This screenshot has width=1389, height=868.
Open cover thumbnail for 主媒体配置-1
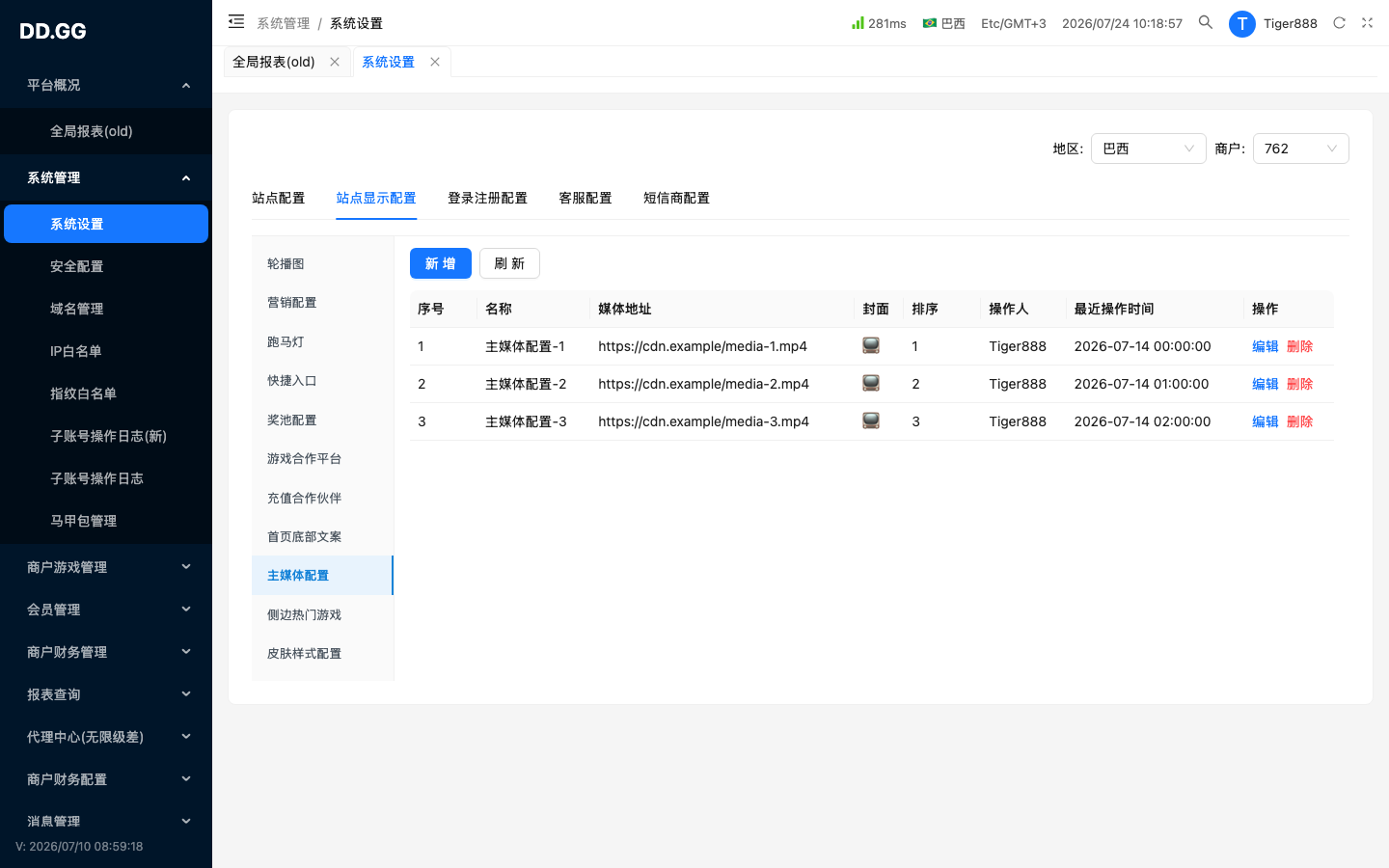pos(871,345)
